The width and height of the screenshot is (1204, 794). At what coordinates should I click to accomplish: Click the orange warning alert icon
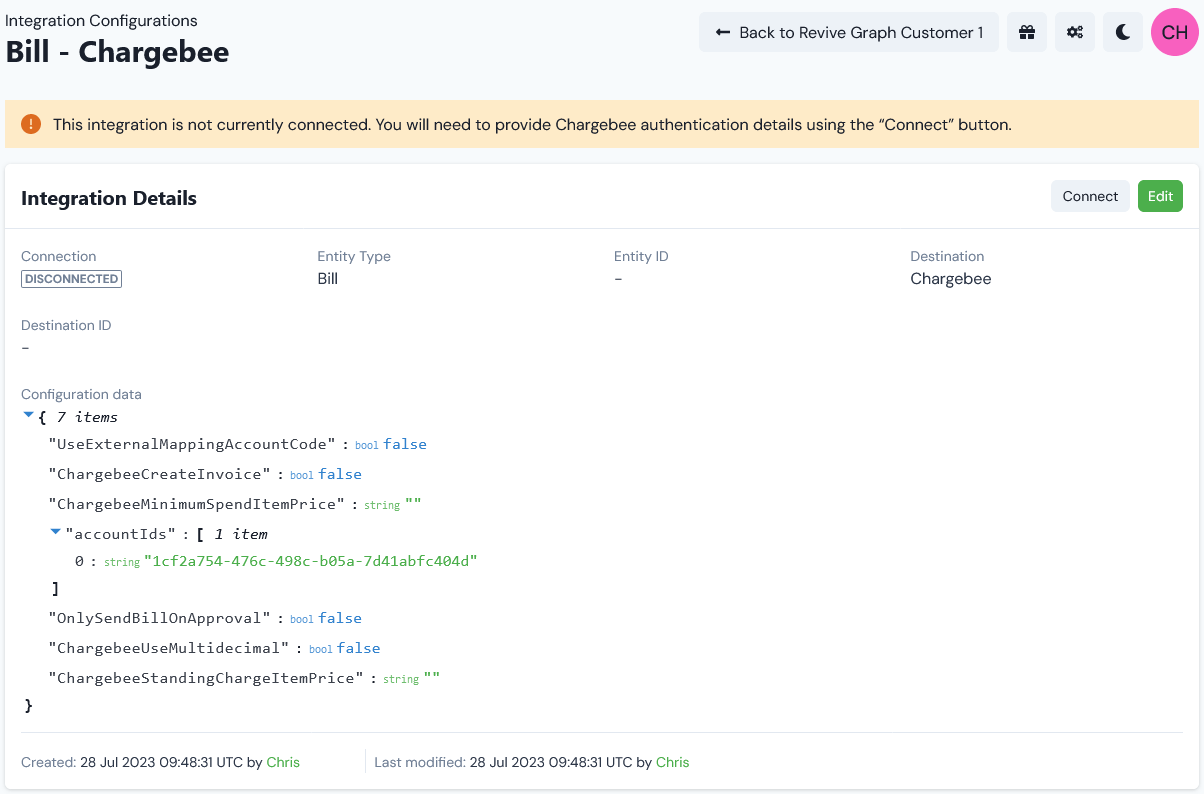pos(31,124)
